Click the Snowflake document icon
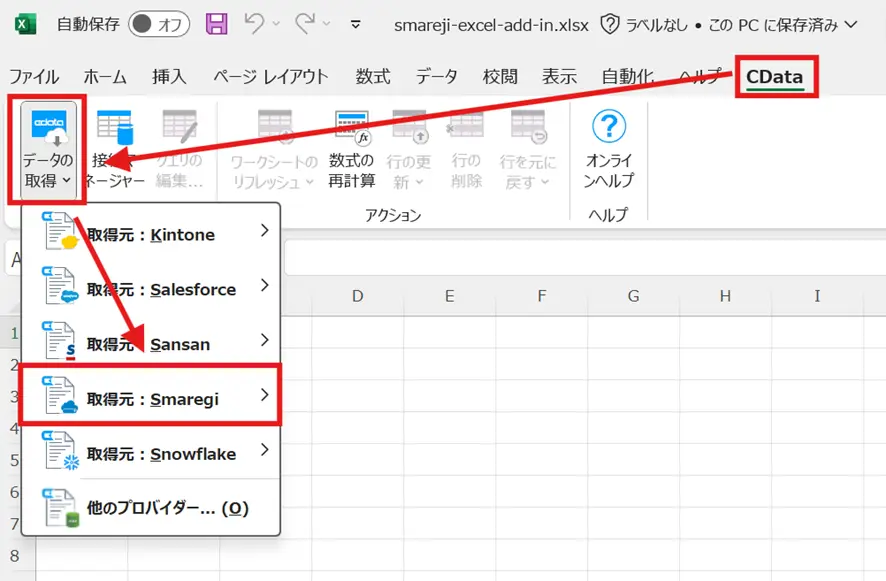886x581 pixels. click(x=60, y=450)
